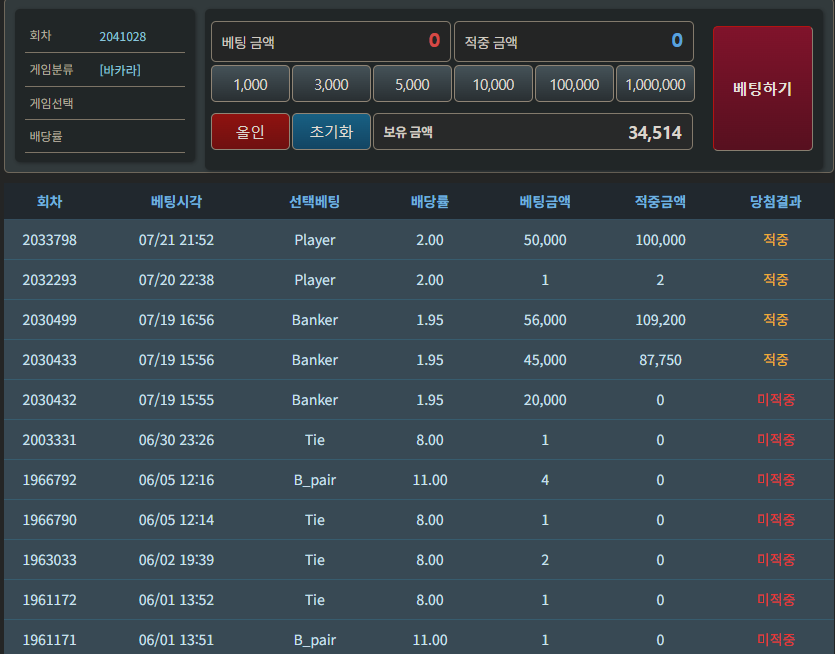Click B_pair in the 06/01 13:51 row

click(x=315, y=640)
